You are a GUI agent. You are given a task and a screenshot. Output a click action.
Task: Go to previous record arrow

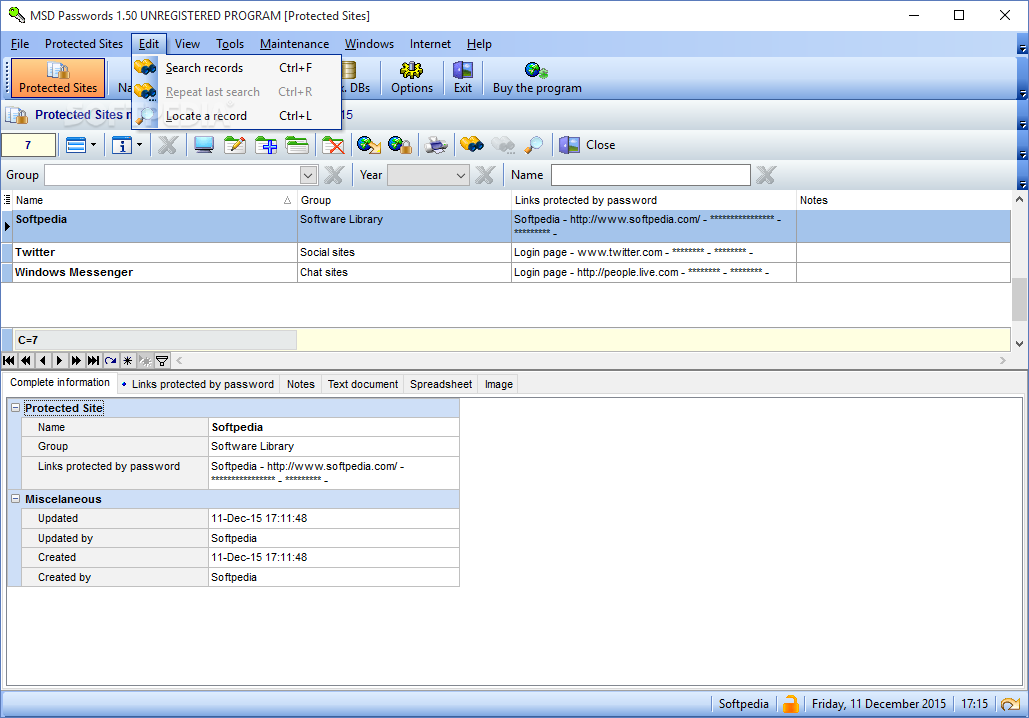click(x=43, y=360)
